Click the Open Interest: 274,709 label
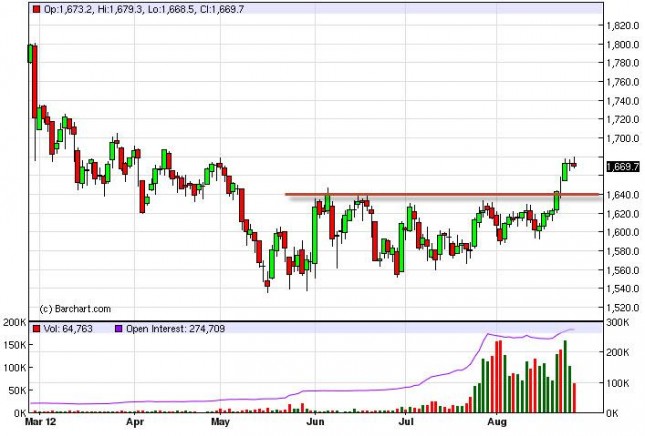The height and width of the screenshot is (436, 645). [175, 329]
